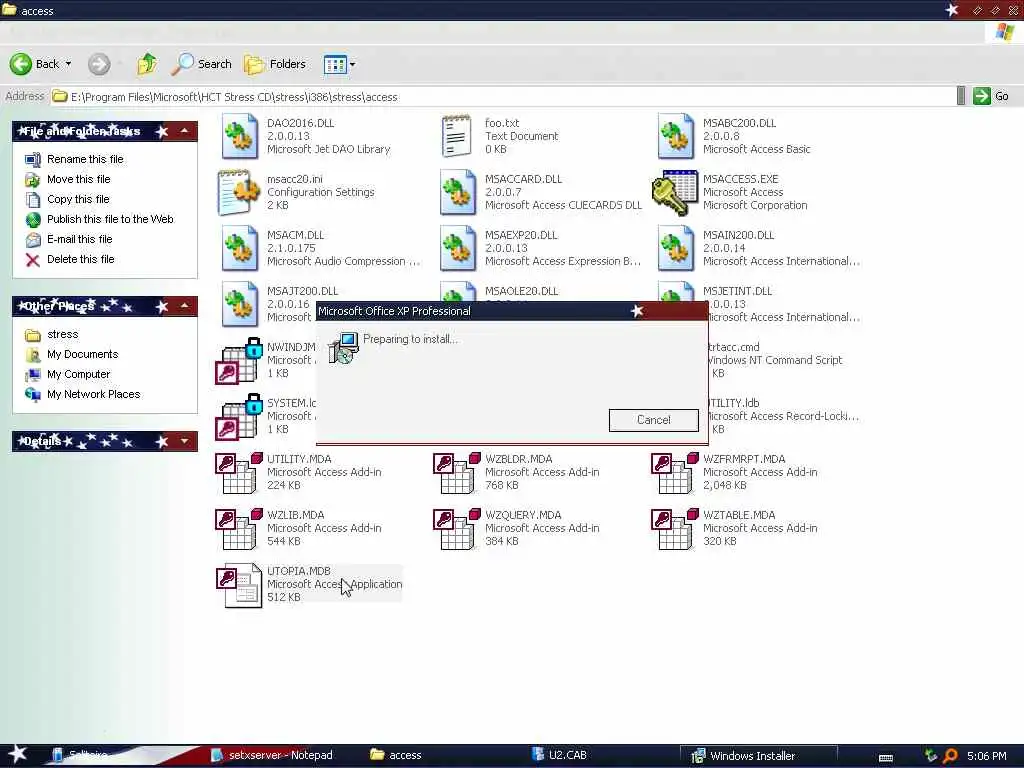Select the MSAIN200.DLL file icon
Image resolution: width=1024 pixels, height=768 pixels.
point(675,248)
